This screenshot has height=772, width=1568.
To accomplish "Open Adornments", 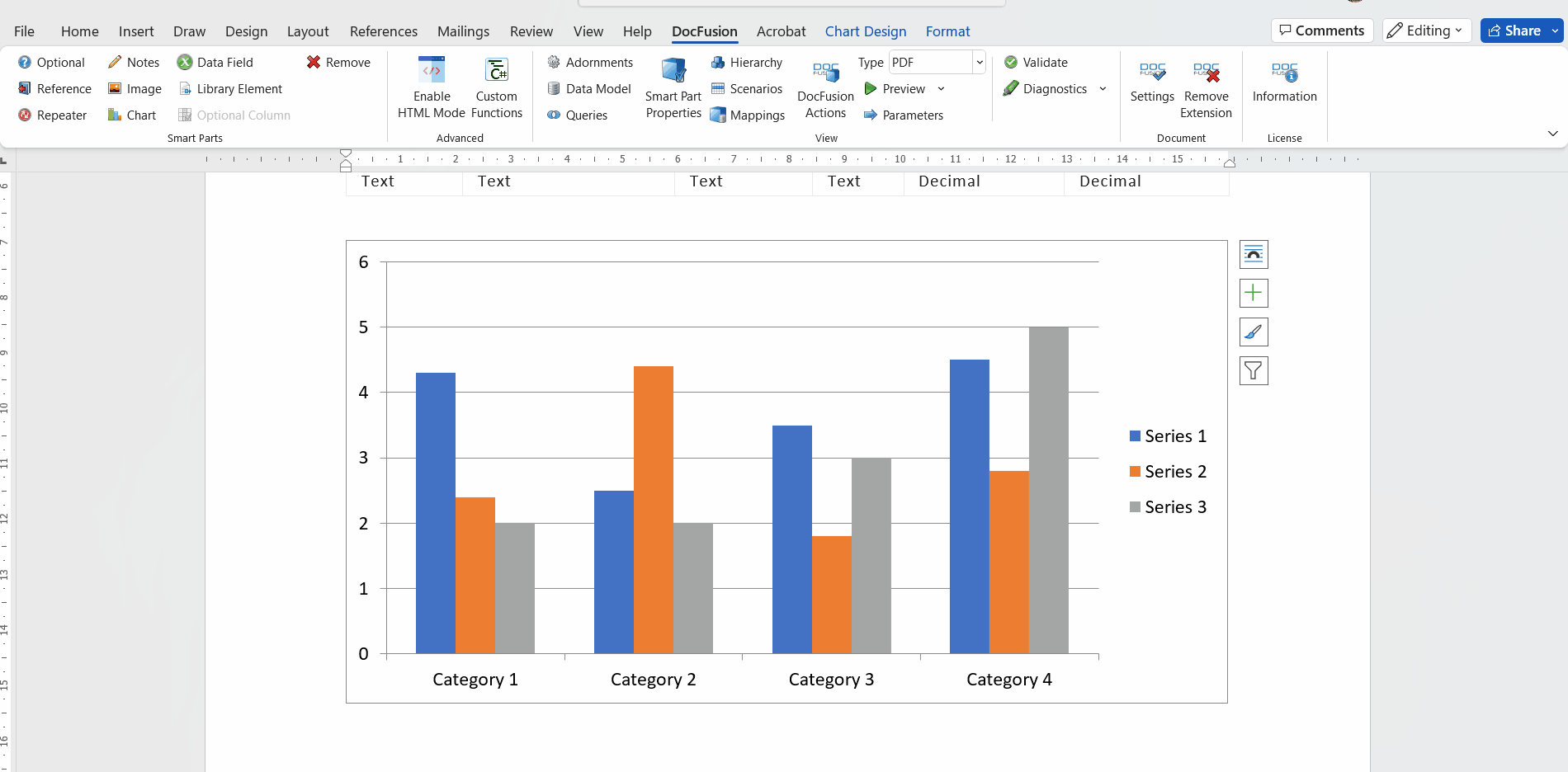I will [x=590, y=63].
